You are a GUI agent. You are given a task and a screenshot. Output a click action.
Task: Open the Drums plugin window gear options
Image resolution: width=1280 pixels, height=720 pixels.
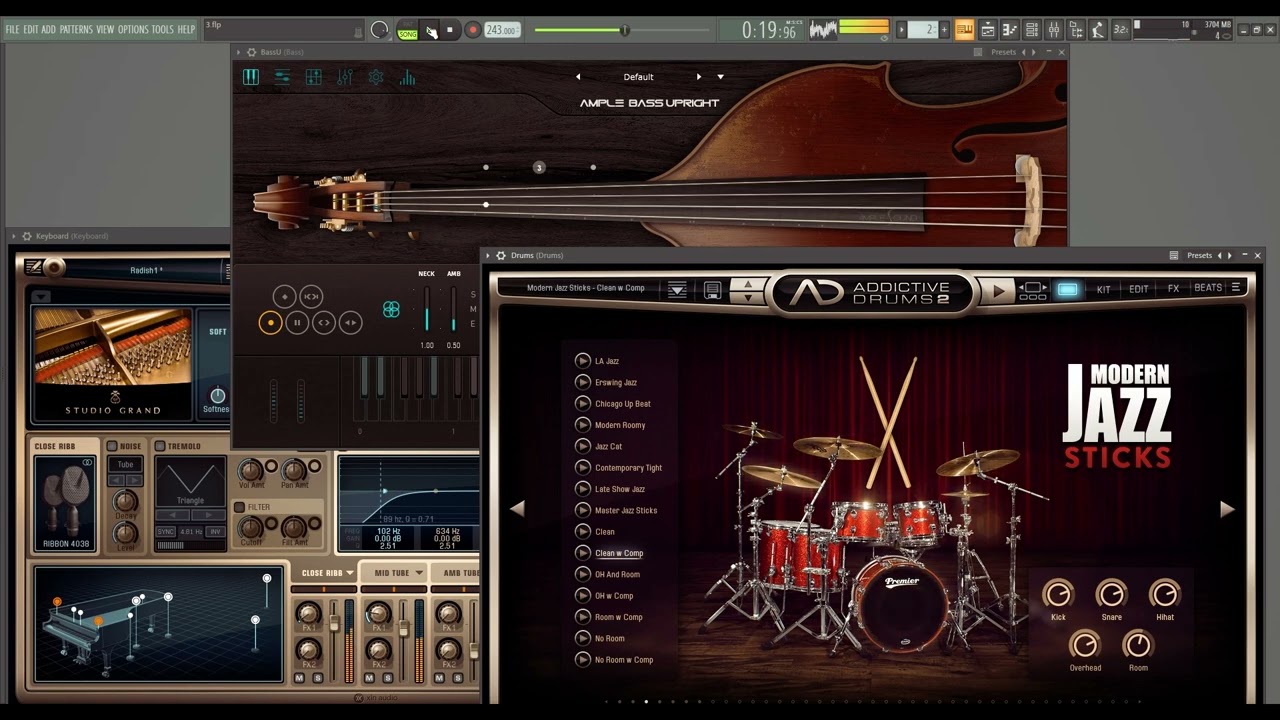(501, 256)
